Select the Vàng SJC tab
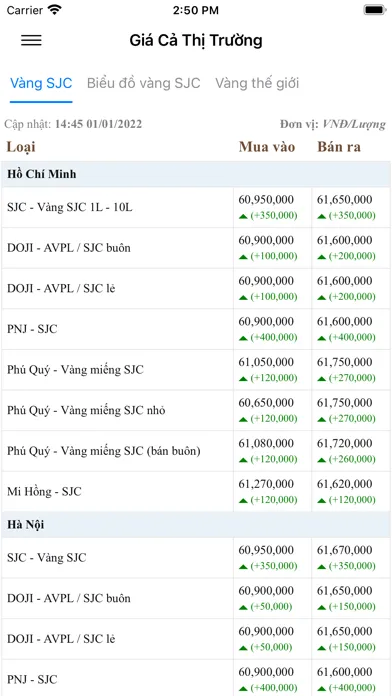392x696 pixels. 41,83
